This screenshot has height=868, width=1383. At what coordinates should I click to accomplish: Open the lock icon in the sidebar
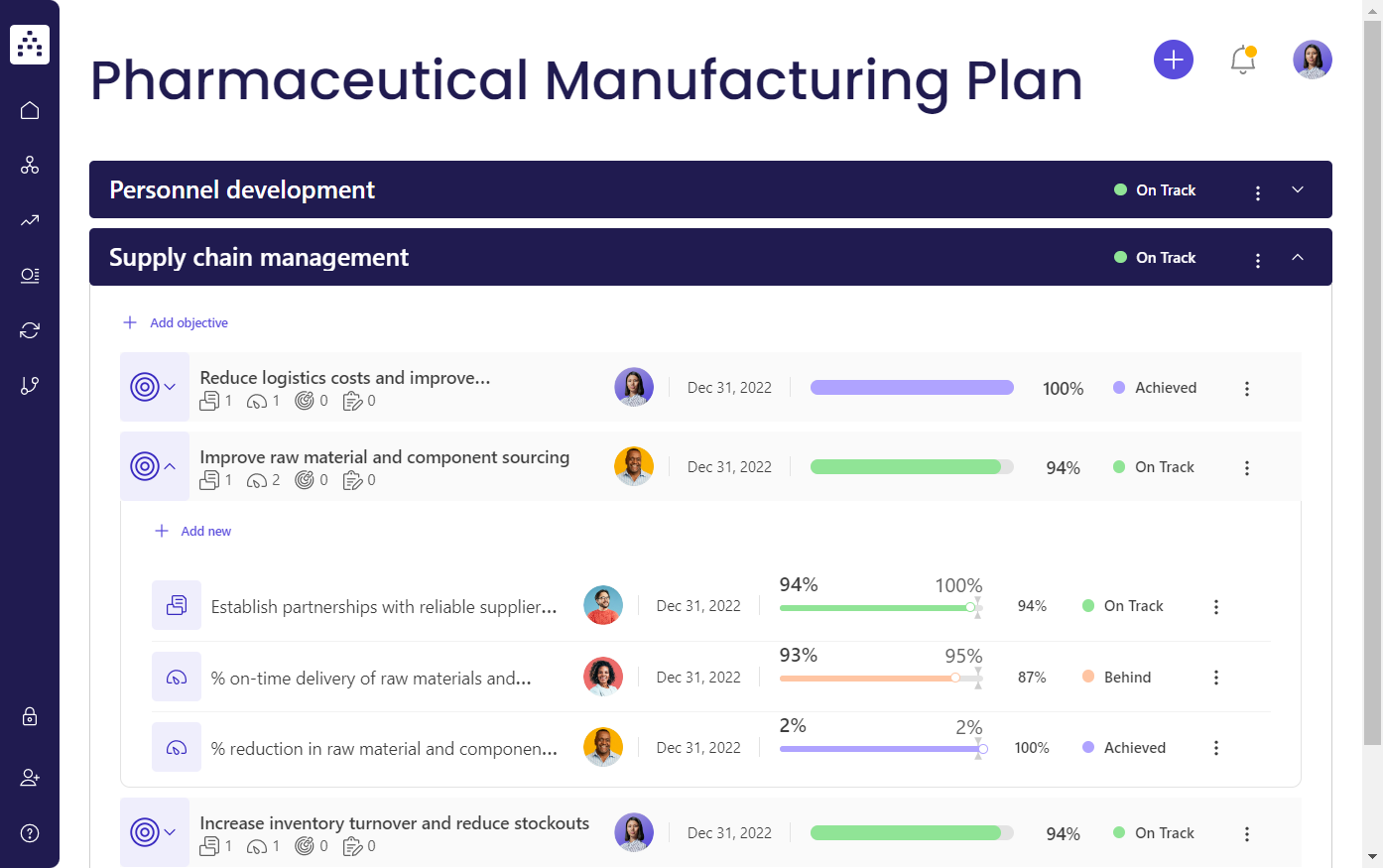tap(30, 716)
